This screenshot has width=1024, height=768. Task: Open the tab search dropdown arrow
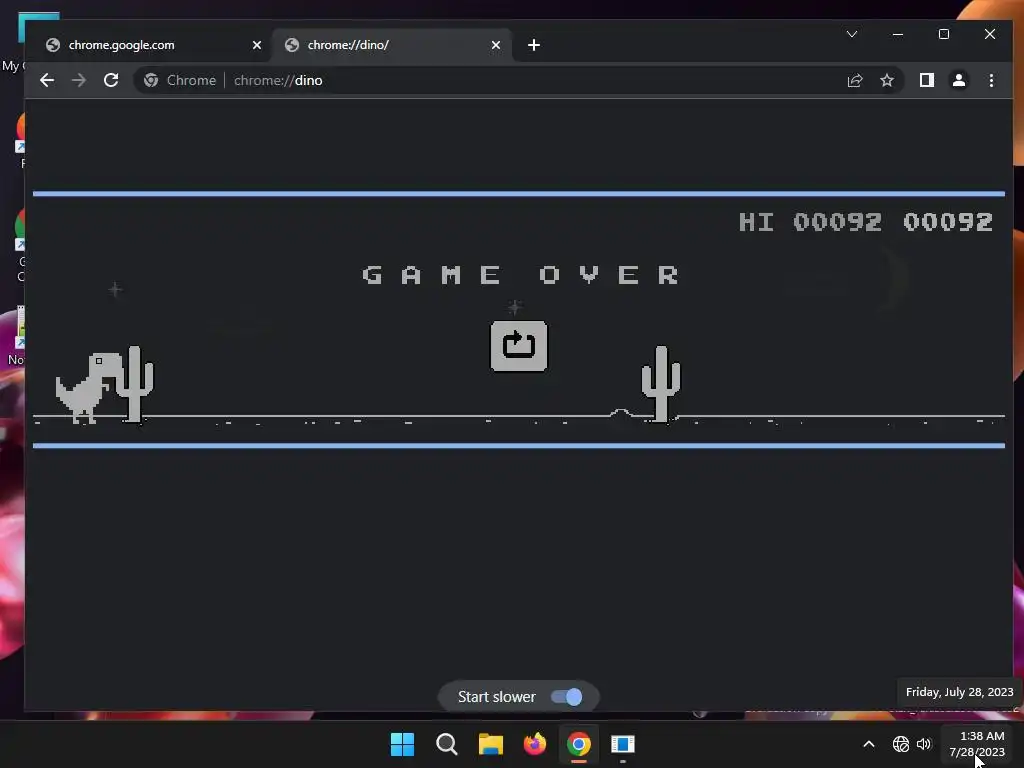click(852, 34)
